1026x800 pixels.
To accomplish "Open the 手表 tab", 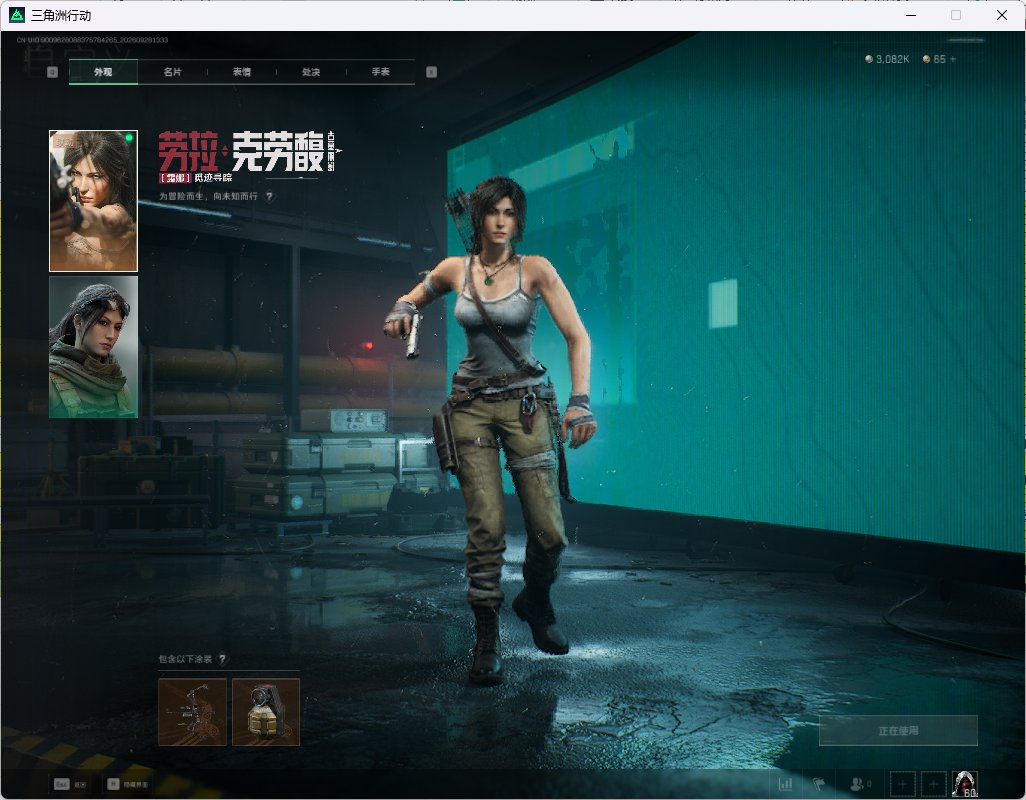I will pyautogui.click(x=380, y=72).
